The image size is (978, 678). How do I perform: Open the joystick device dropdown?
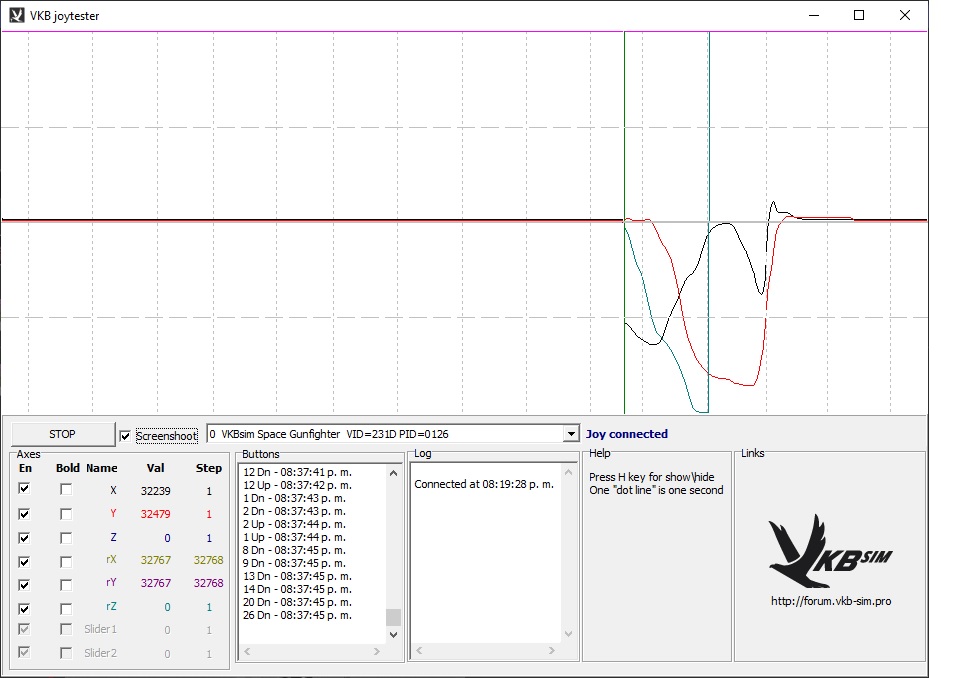click(x=571, y=434)
